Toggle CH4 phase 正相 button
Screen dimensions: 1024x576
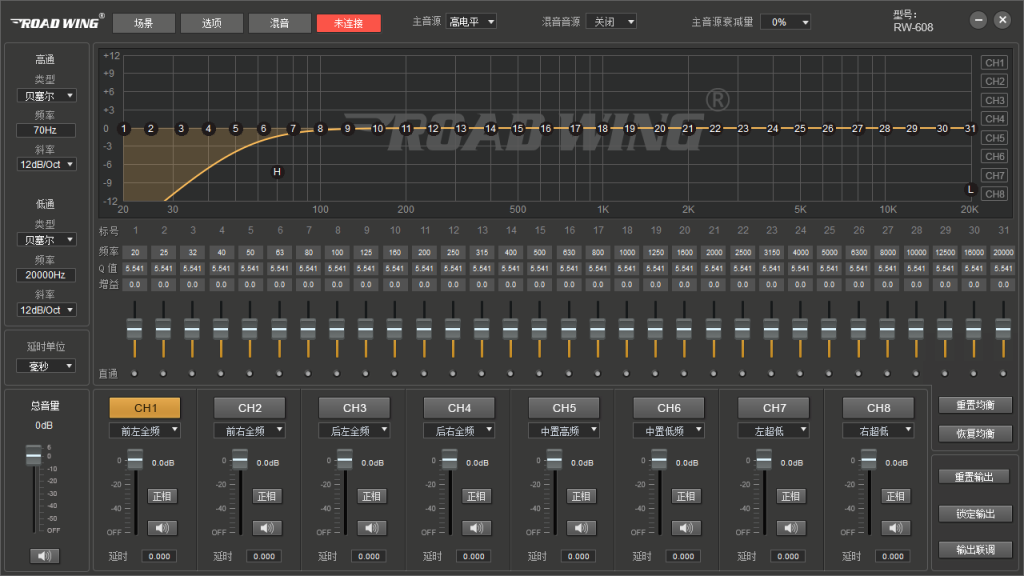(476, 496)
